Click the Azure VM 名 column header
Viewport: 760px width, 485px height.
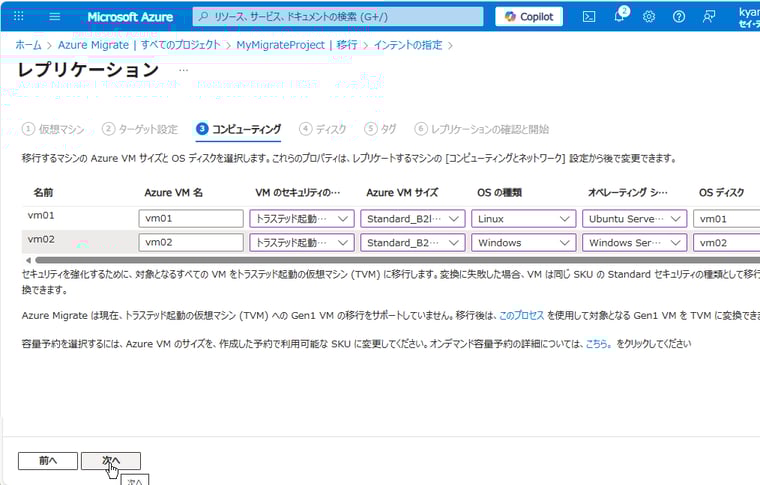(174, 192)
